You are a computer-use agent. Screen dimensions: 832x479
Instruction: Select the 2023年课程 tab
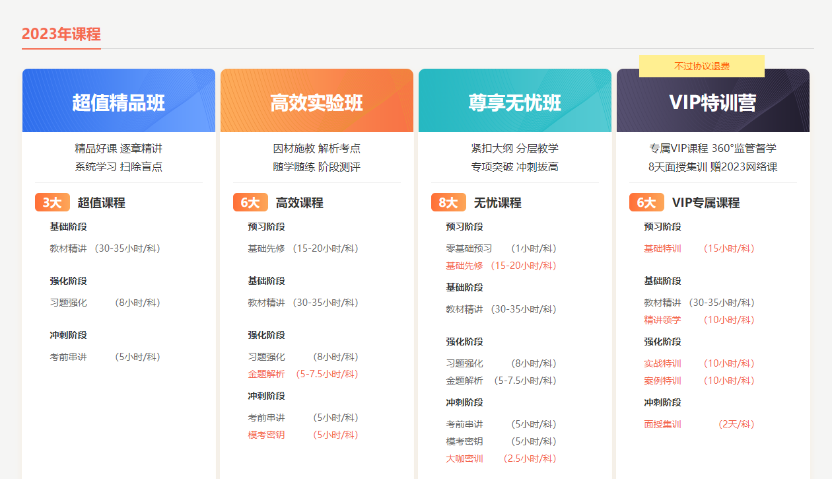pyautogui.click(x=61, y=33)
